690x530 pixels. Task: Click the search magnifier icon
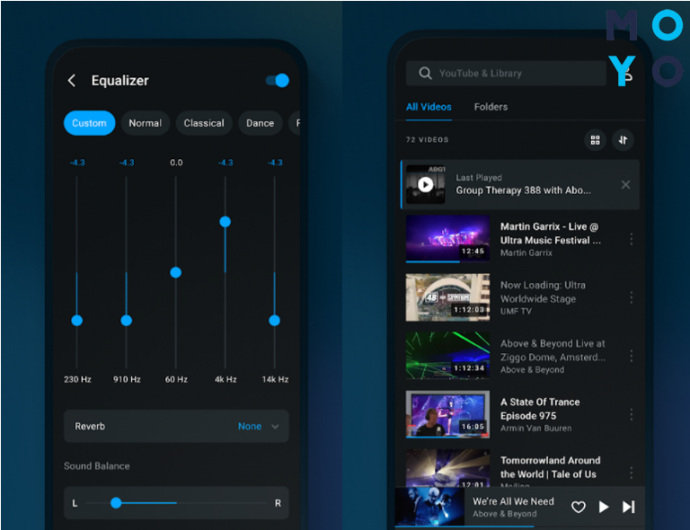[425, 73]
